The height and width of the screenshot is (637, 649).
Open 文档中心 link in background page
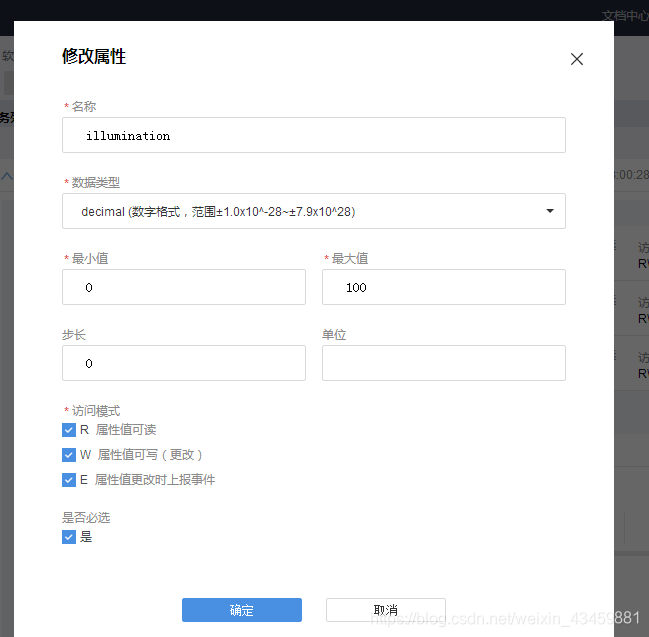pos(625,16)
